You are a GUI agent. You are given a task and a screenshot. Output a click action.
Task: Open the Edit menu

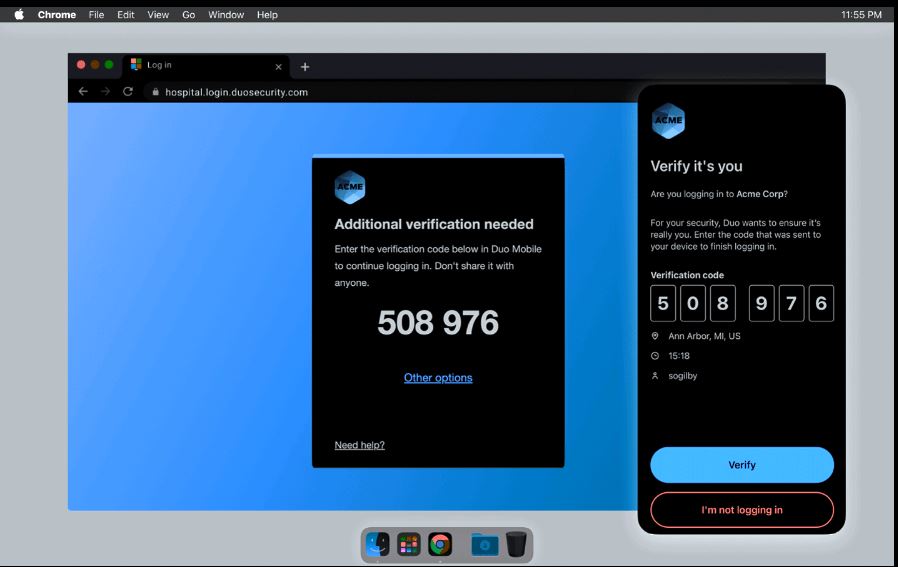[125, 15]
